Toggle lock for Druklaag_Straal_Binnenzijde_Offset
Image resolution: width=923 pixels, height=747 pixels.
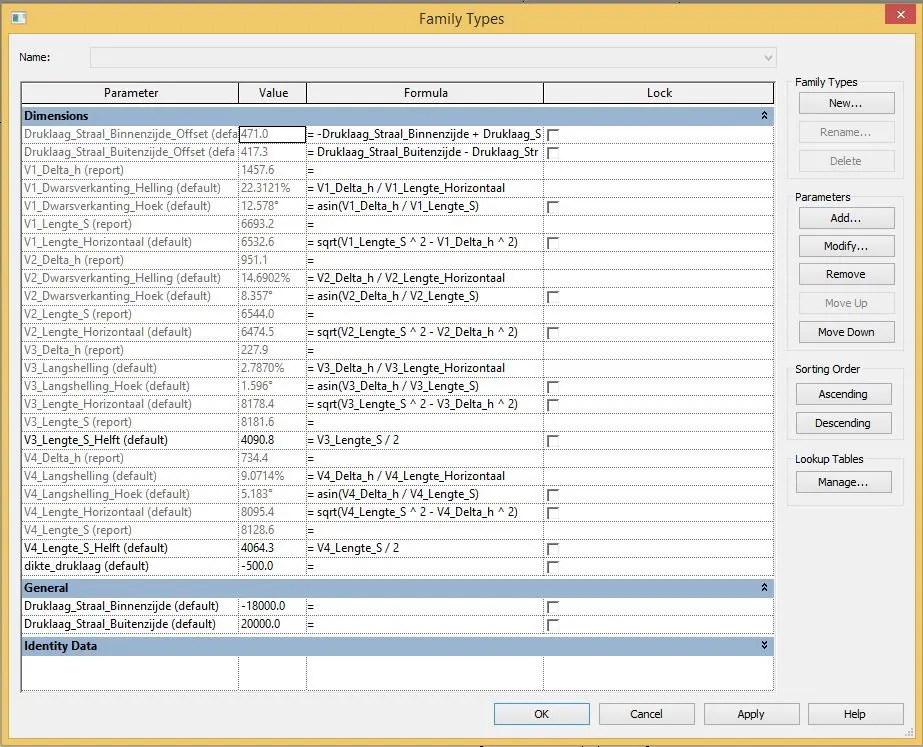pos(553,135)
